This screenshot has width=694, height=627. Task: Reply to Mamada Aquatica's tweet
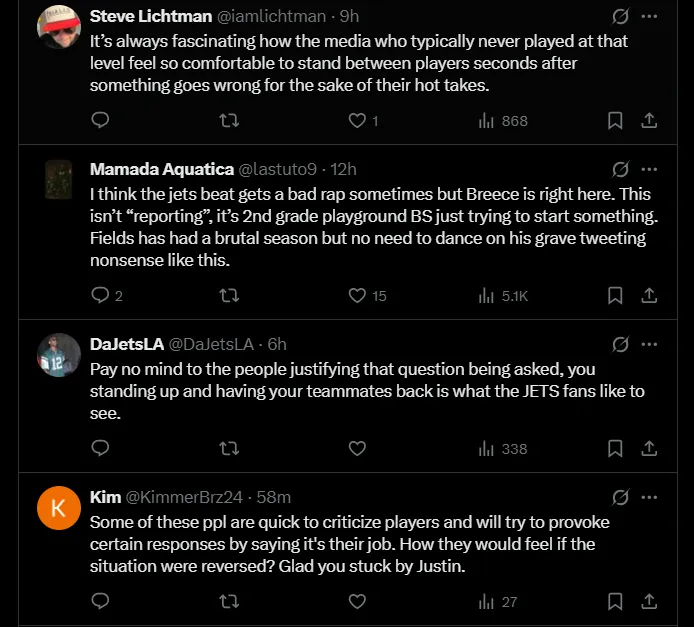100,296
